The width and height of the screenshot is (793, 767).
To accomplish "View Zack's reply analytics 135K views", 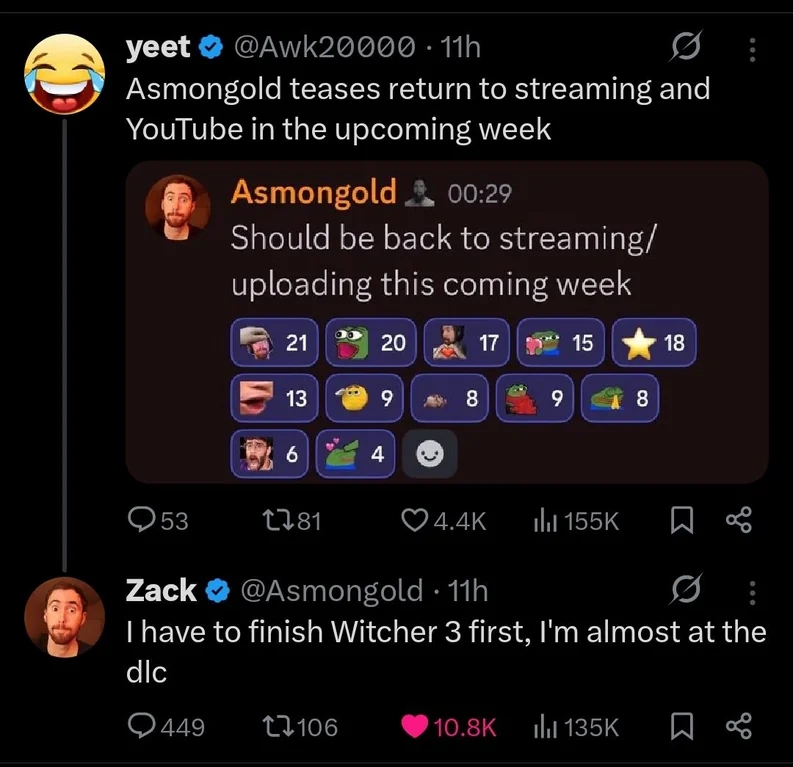I will coord(576,727).
